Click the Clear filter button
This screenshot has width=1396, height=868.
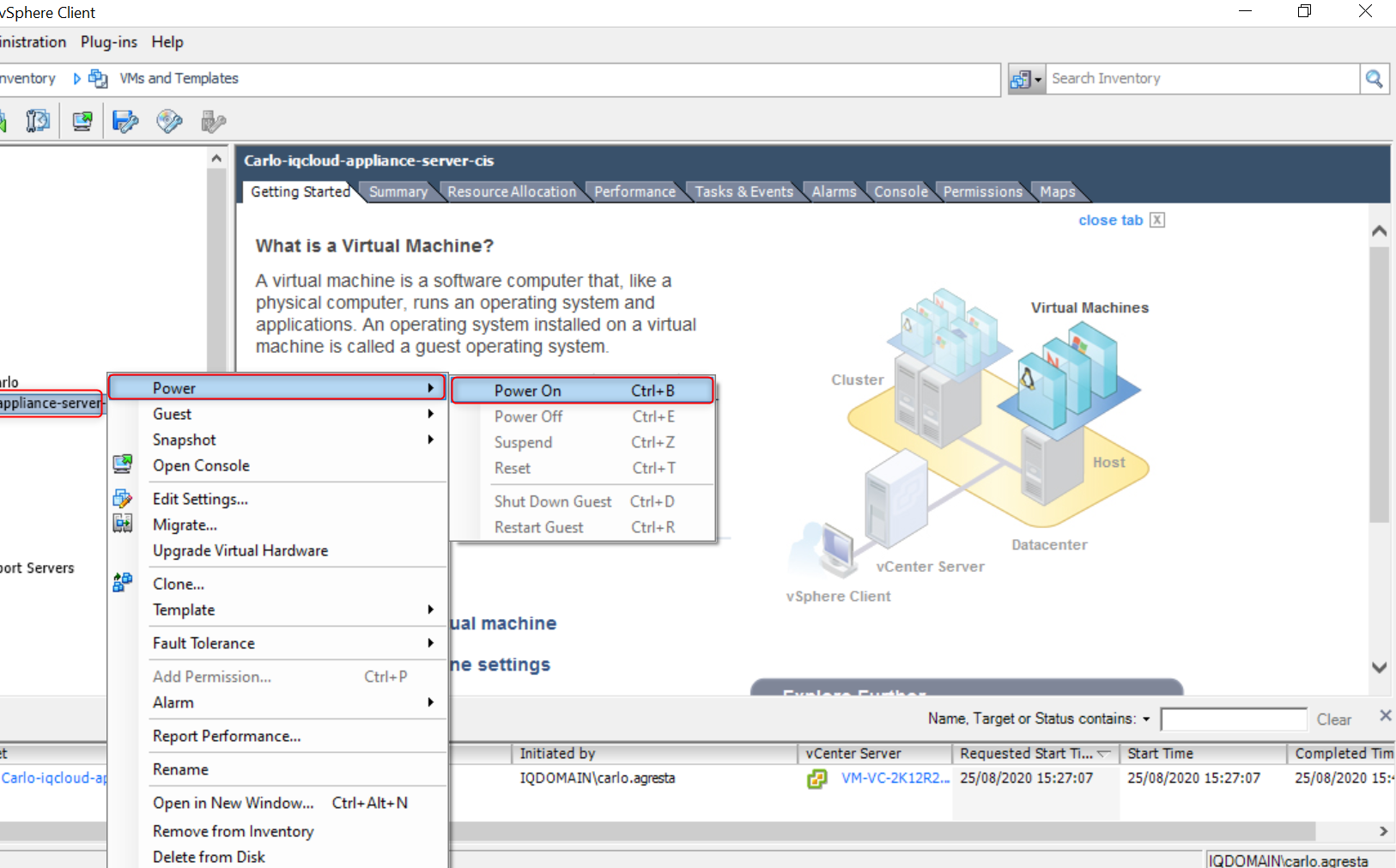(1333, 719)
